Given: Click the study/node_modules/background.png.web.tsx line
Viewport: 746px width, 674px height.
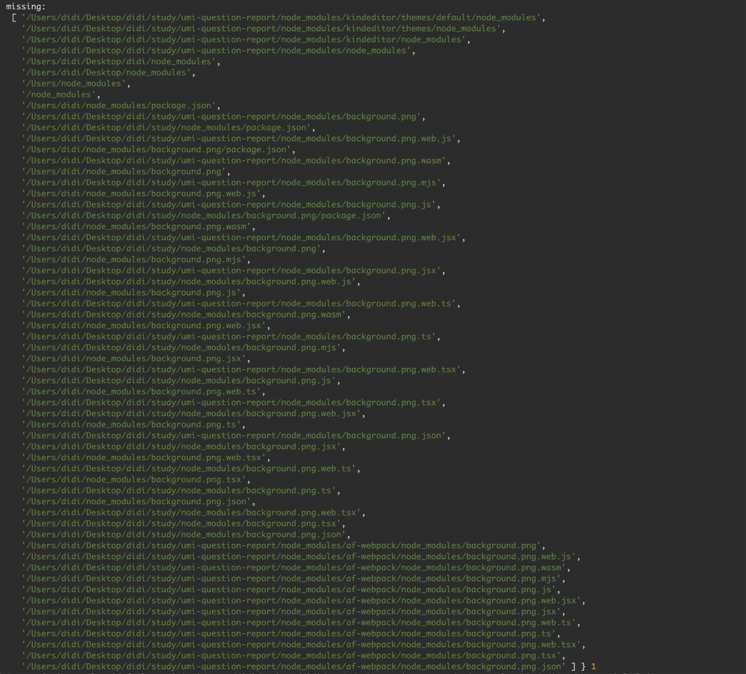Looking at the screenshot, I should [194, 513].
